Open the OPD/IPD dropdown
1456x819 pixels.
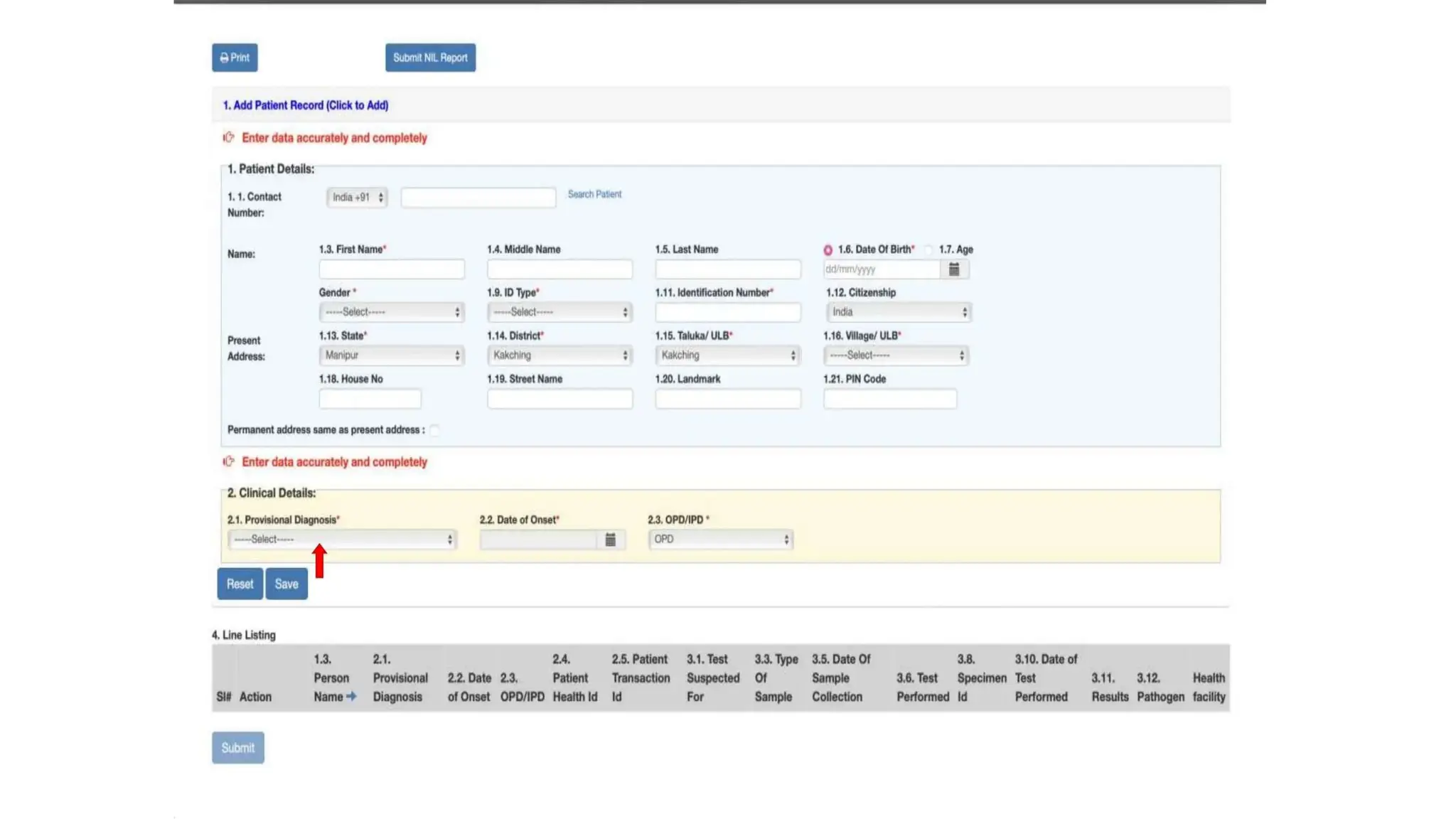point(720,540)
